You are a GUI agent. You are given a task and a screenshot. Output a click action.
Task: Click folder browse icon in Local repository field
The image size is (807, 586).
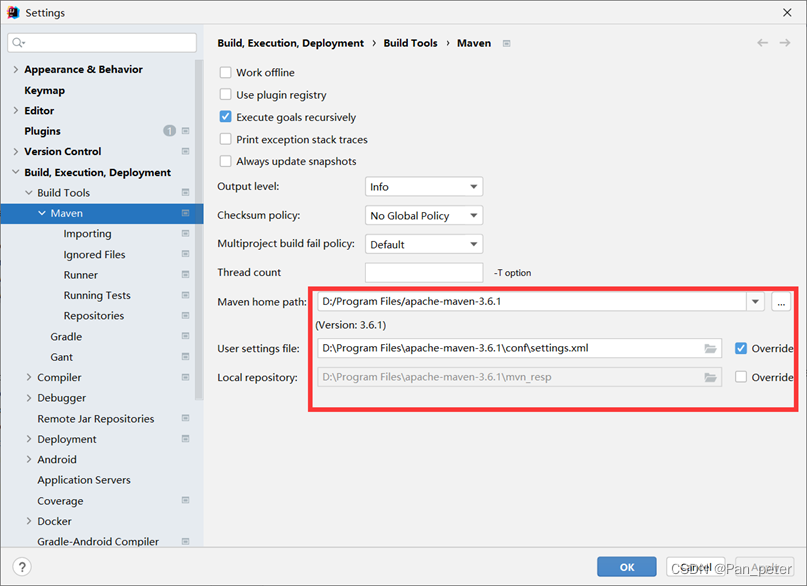[710, 377]
